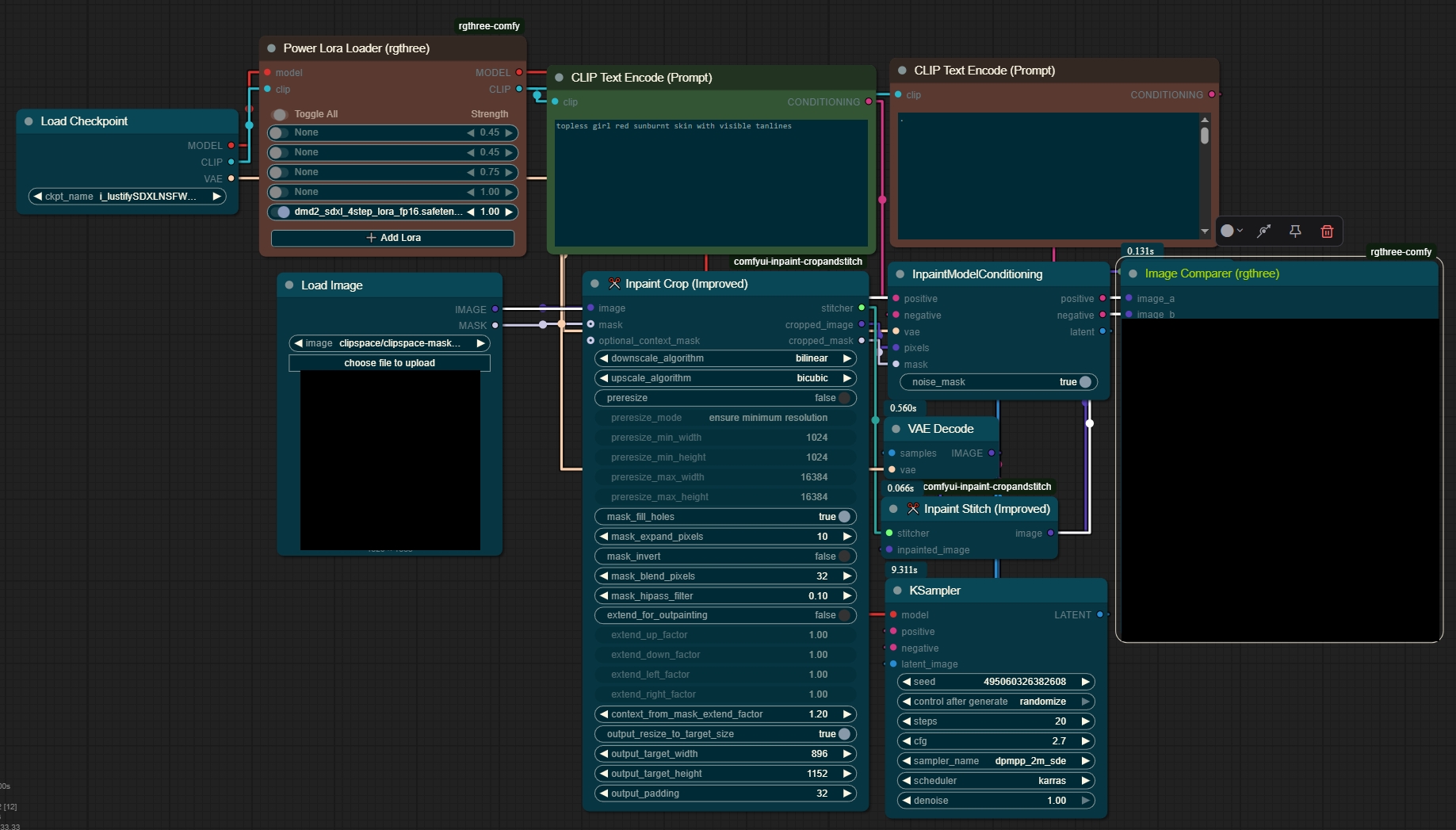Click scissors icon on Inpaint Crop title
Image resolution: width=1456 pixels, height=830 pixels.
614,284
